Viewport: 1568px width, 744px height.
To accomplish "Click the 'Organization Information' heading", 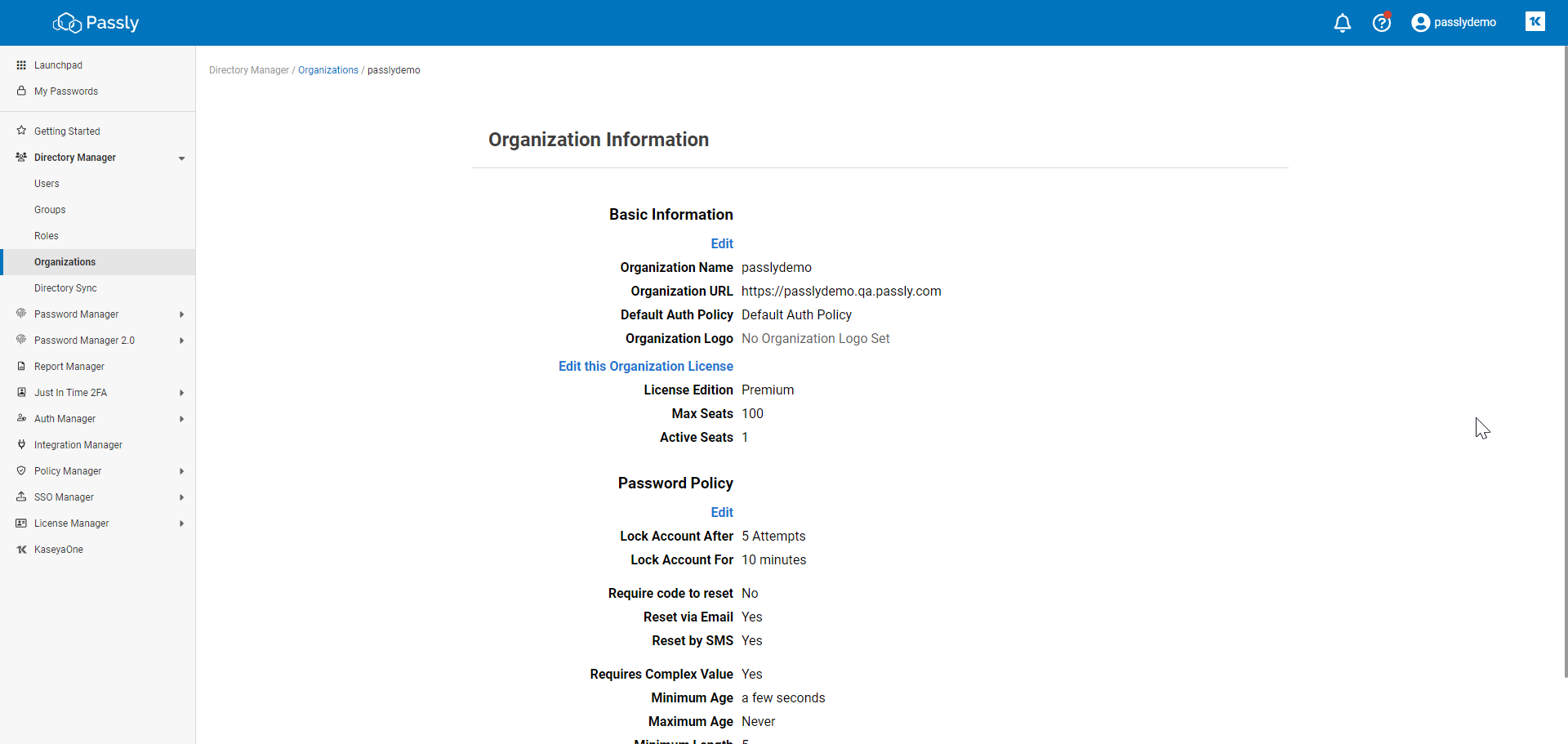I will click(599, 140).
